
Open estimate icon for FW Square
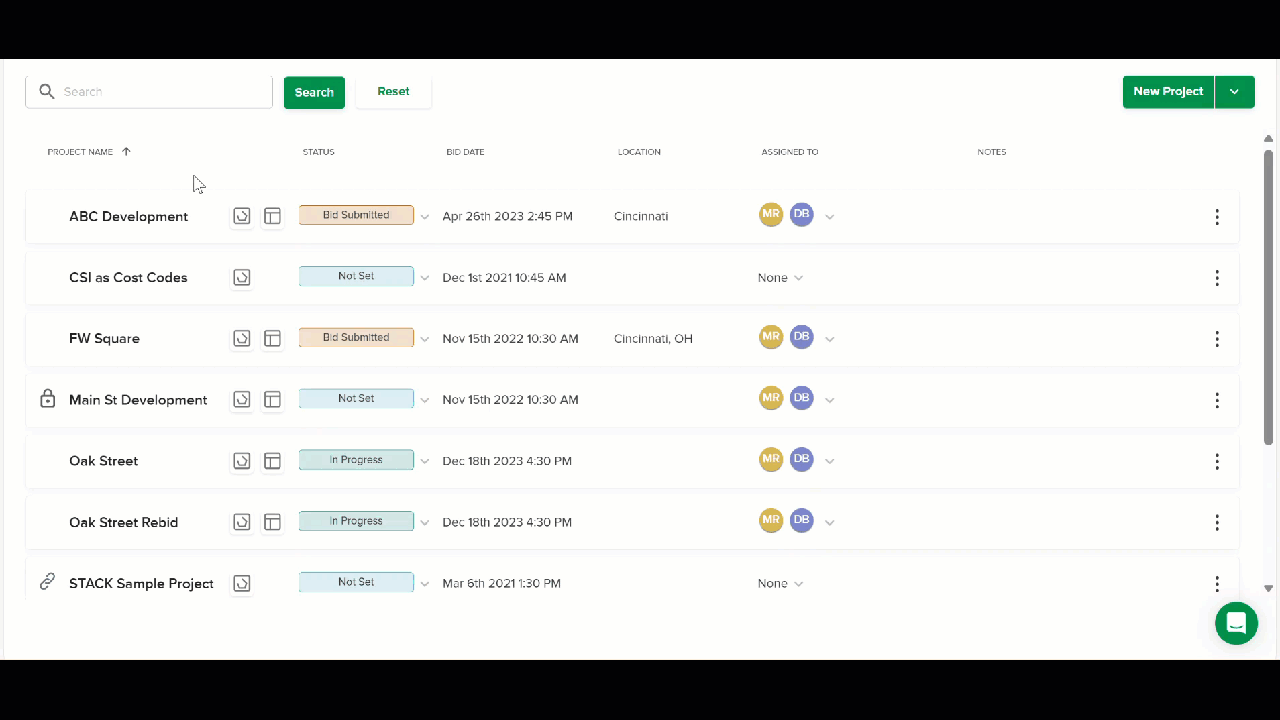click(x=272, y=338)
